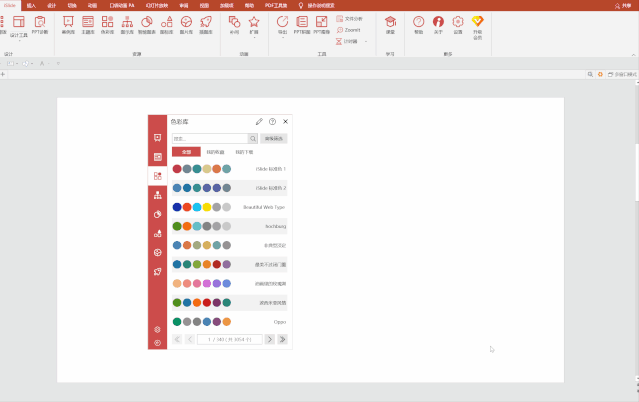Open the 切换 ribbon tab
This screenshot has width=639, height=402.
[x=72, y=5]
